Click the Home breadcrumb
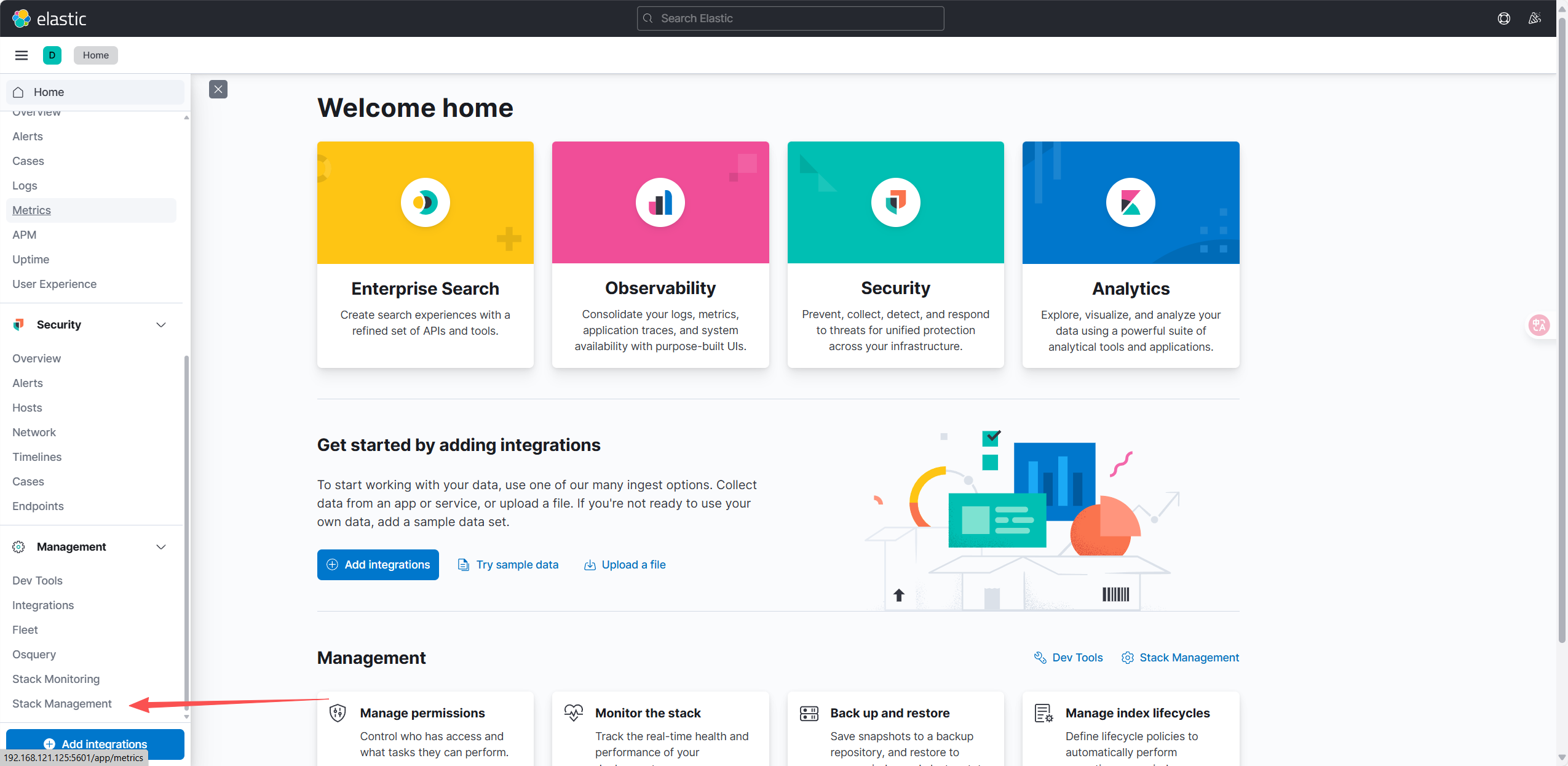1568x766 pixels. [96, 55]
